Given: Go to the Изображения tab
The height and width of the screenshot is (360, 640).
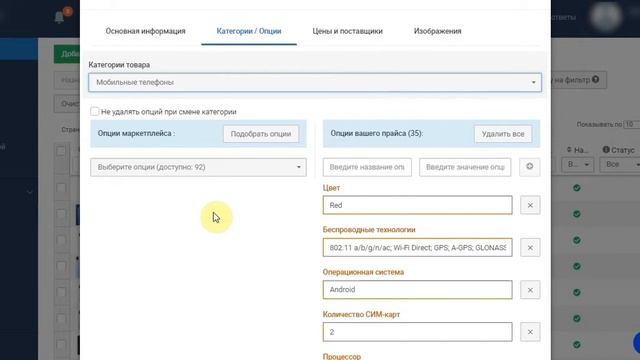Looking at the screenshot, I should (x=438, y=31).
